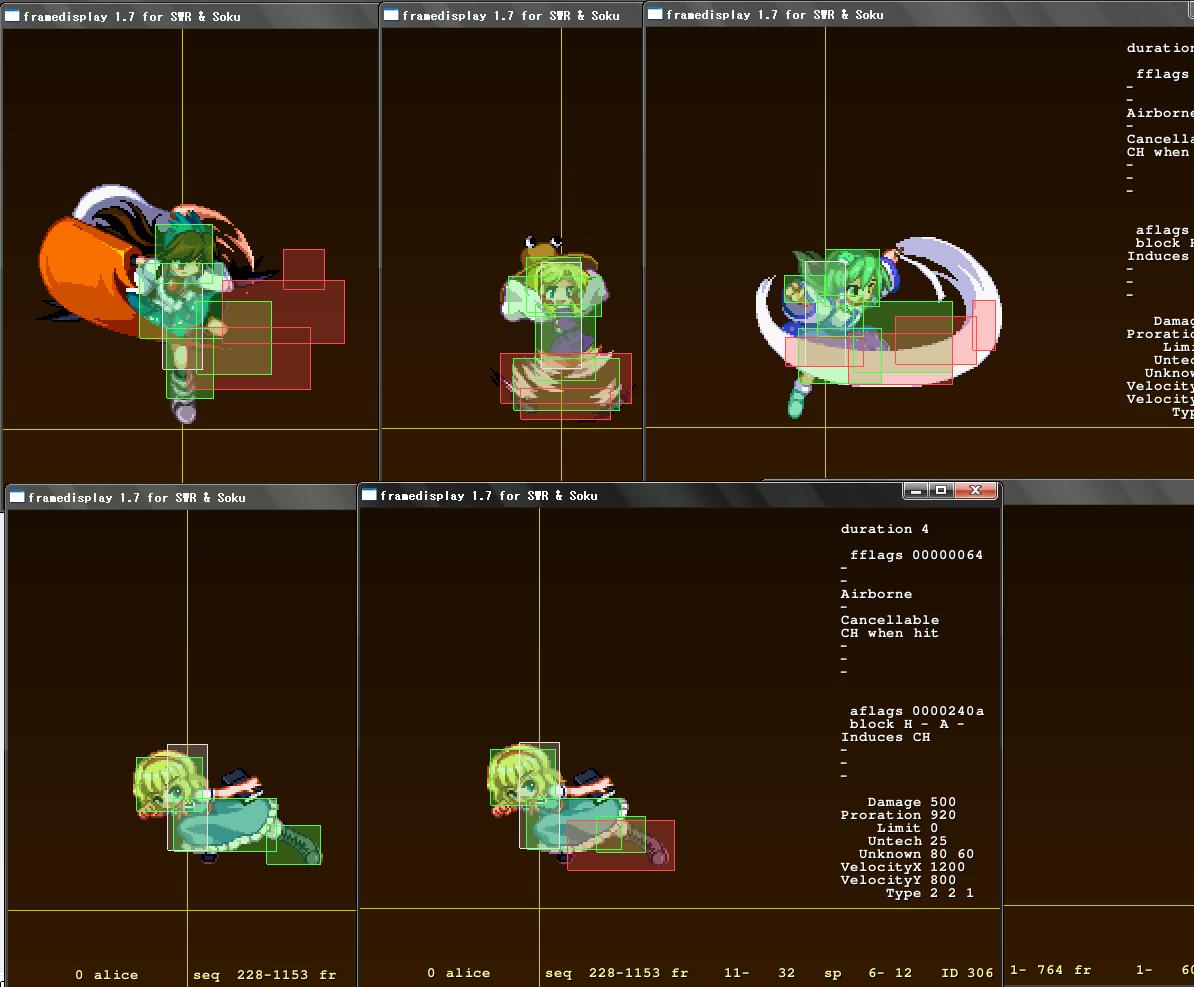The width and height of the screenshot is (1194, 987).
Task: Click the window icon above the frog-hat character
Action: [x=391, y=15]
